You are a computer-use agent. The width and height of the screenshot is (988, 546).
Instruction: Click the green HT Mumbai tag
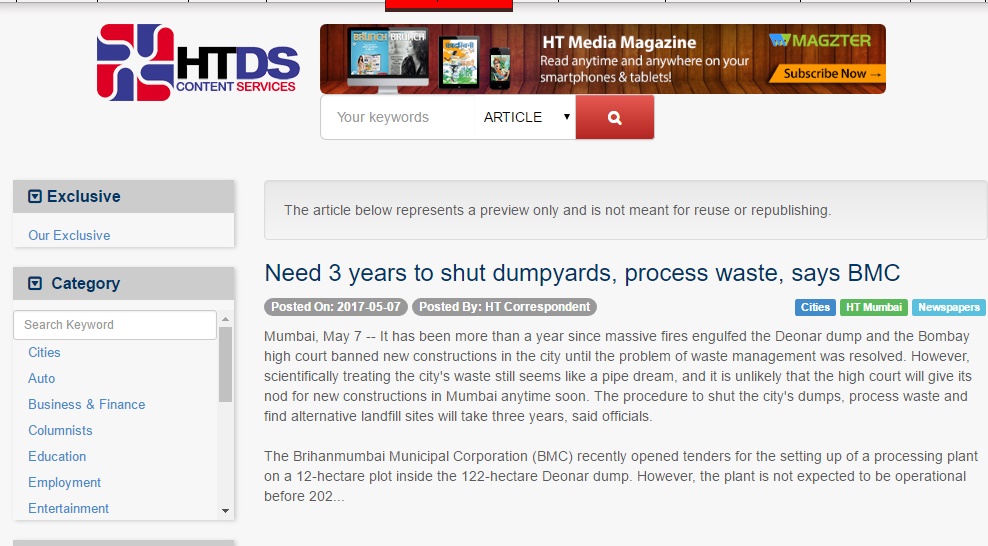click(874, 307)
